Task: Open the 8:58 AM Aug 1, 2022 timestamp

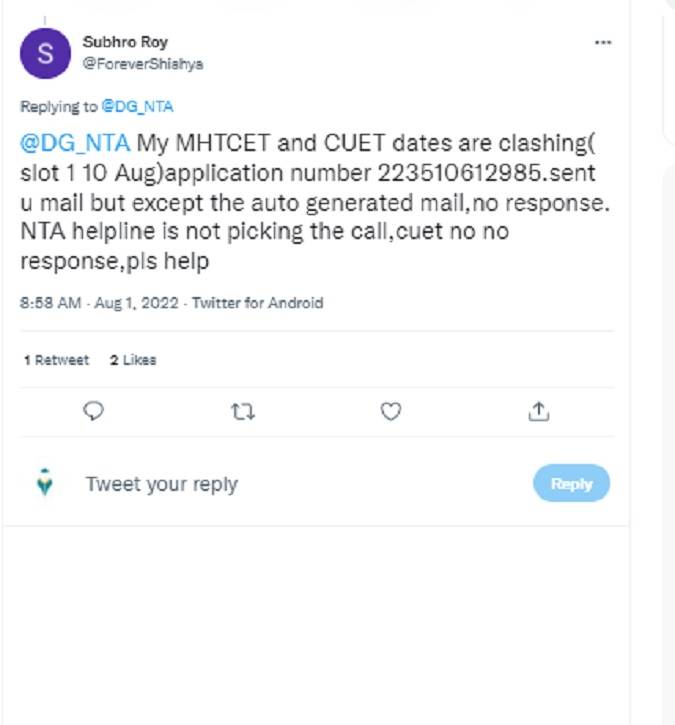Action: pyautogui.click(x=101, y=303)
